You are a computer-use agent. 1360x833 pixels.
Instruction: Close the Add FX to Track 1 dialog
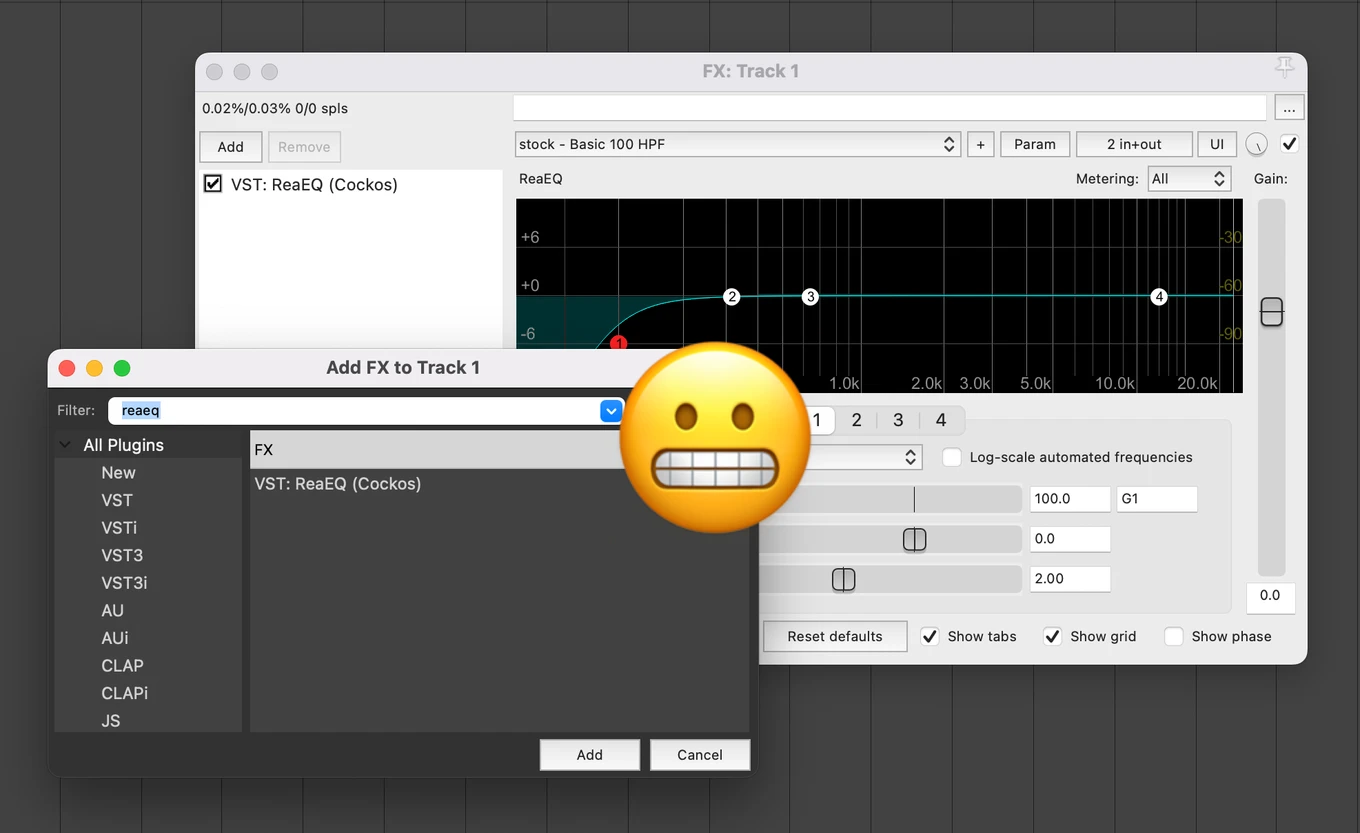pos(66,368)
